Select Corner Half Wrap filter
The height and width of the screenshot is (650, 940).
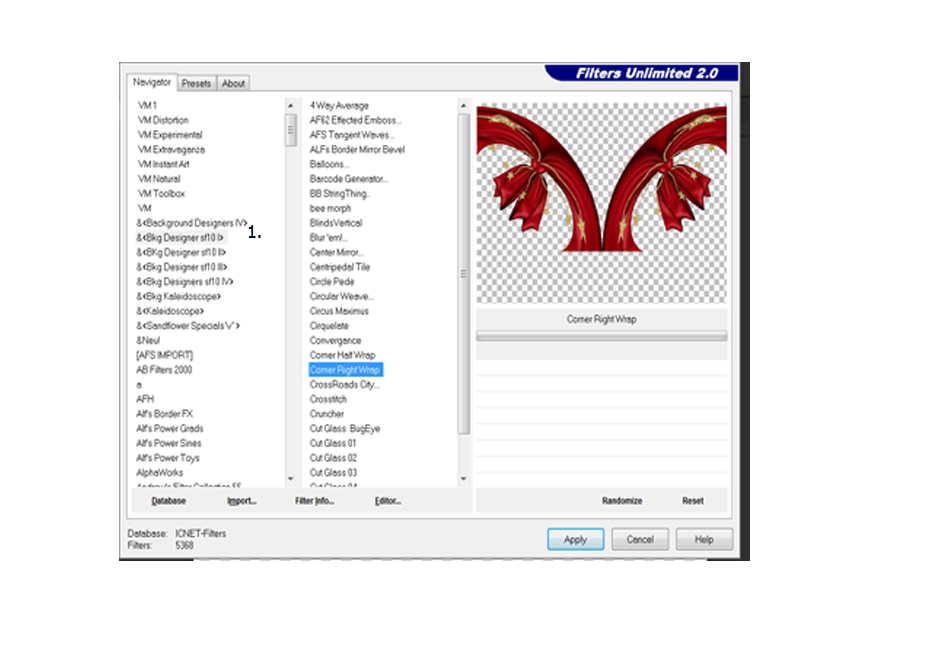point(342,355)
